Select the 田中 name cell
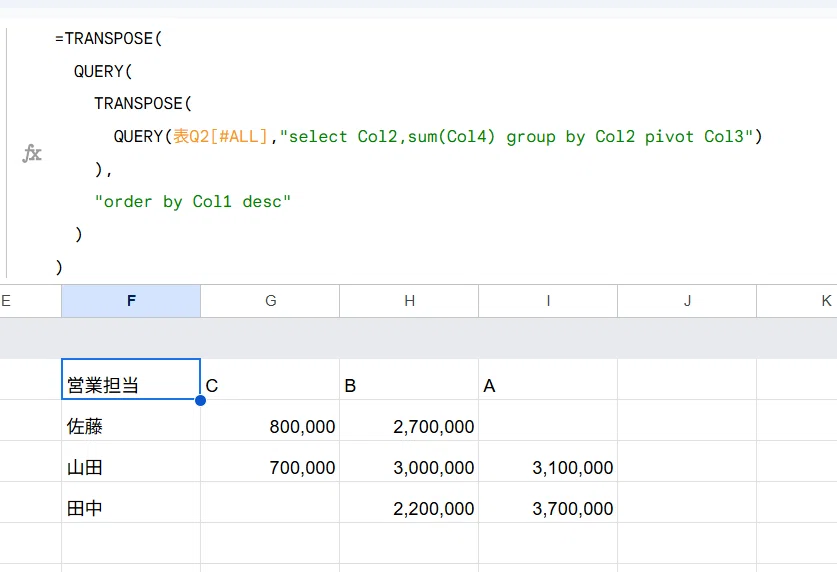 [x=131, y=503]
